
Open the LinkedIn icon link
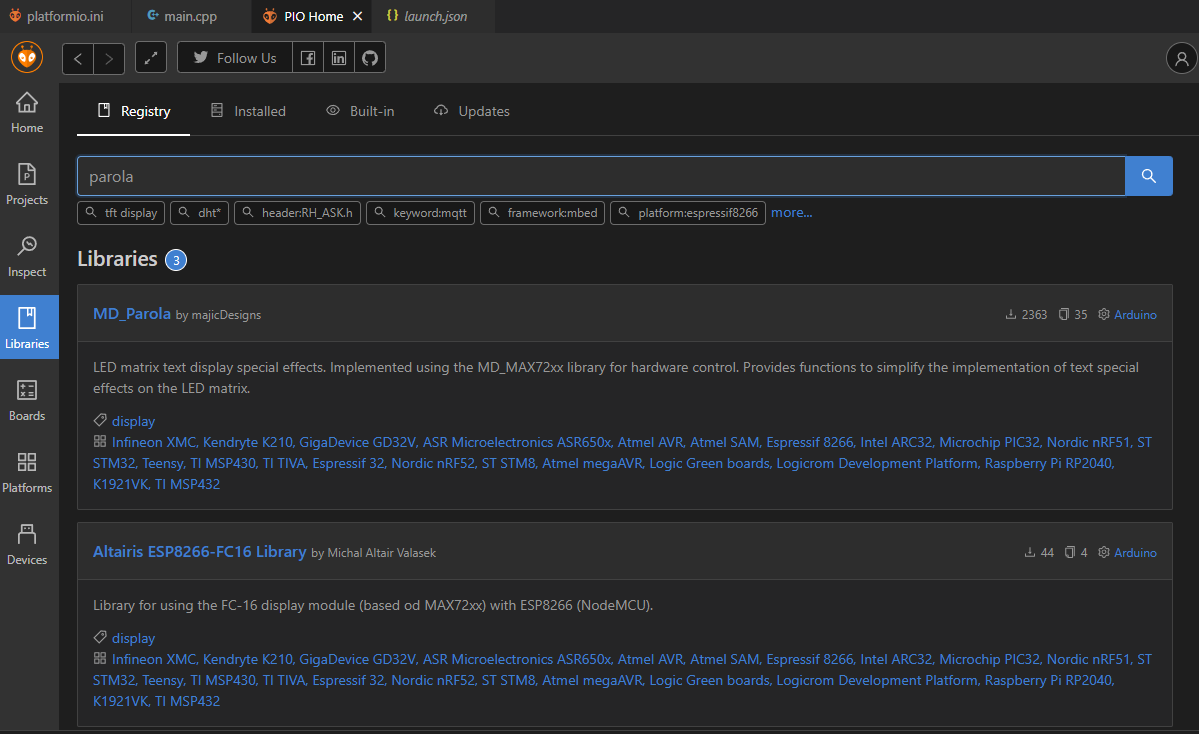[339, 58]
